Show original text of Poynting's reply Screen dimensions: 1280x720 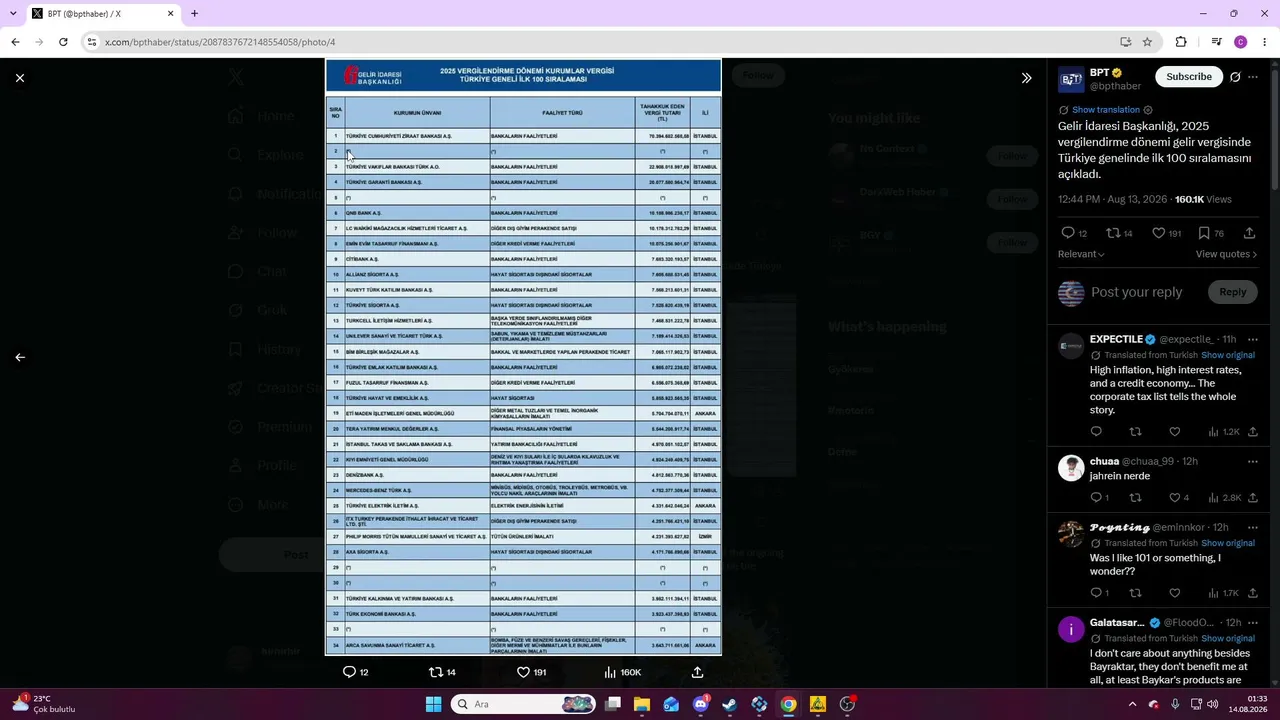pos(1228,543)
